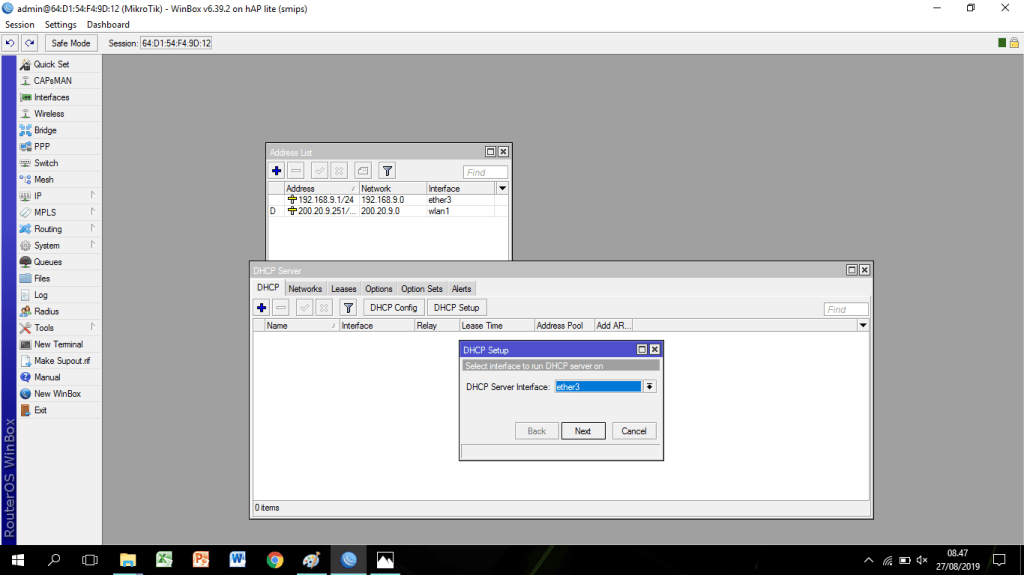The height and width of the screenshot is (575, 1024).
Task: Open the DHCP Server Interface dropdown arrow
Action: tap(650, 387)
